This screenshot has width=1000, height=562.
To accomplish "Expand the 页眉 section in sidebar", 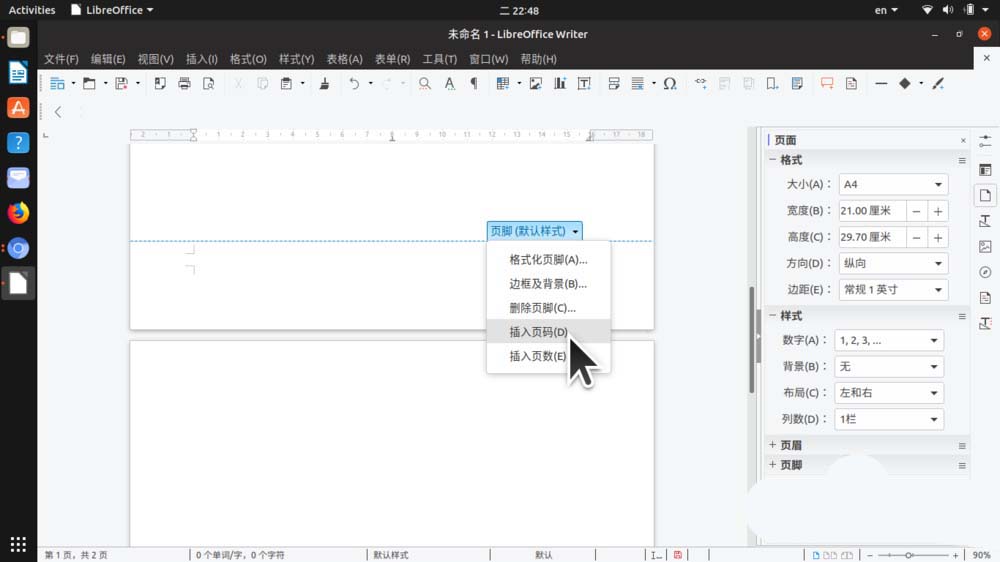I will pos(773,445).
